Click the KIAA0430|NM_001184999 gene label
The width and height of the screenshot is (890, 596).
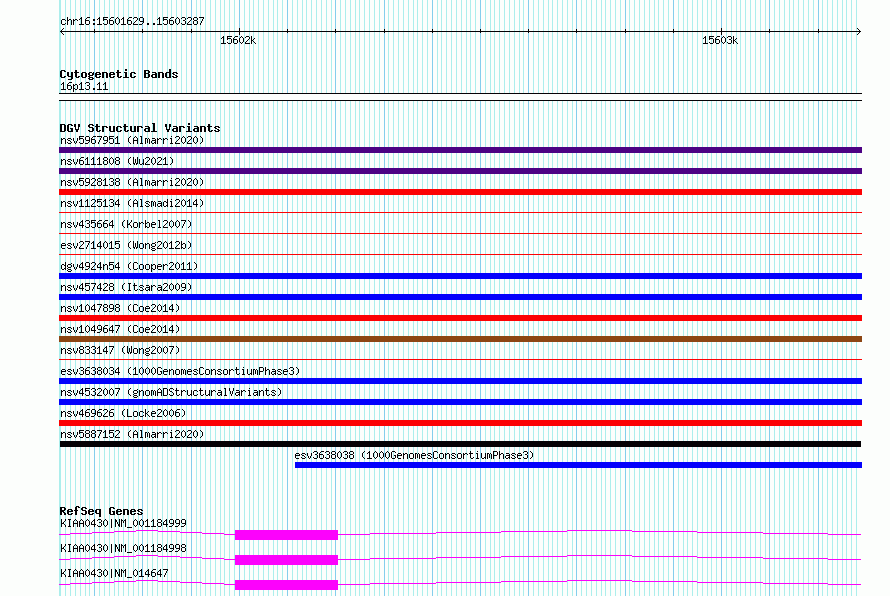pos(123,523)
